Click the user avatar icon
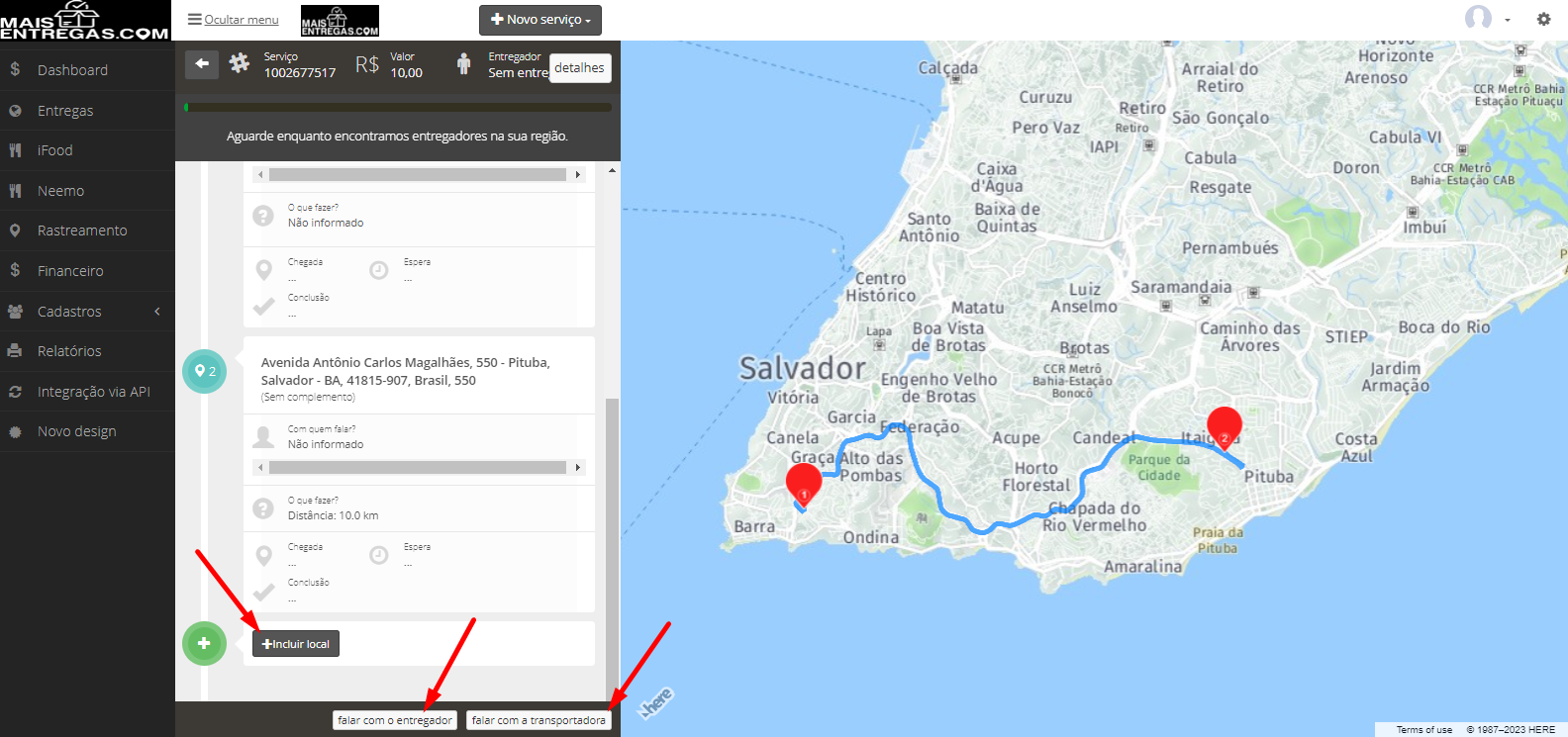 click(x=1478, y=18)
